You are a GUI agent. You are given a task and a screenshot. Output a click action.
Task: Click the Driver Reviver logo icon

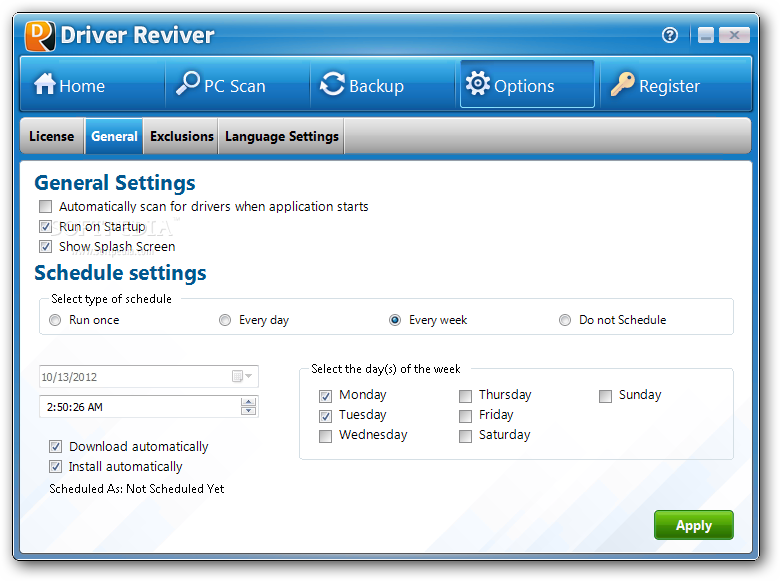(40, 36)
